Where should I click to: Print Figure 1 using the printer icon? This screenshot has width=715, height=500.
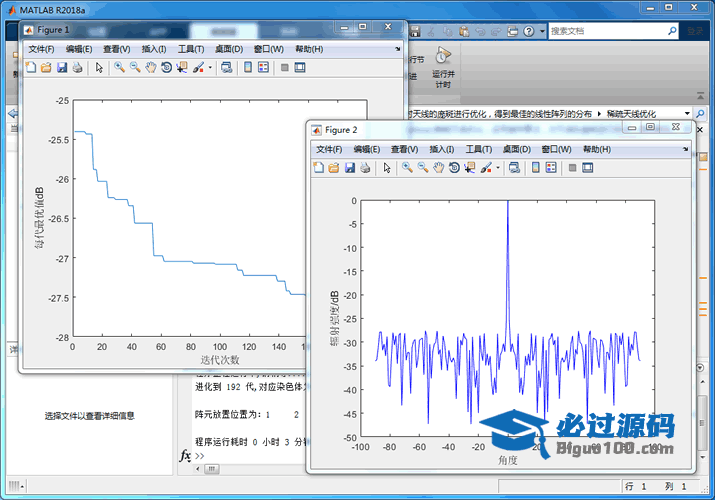[x=78, y=67]
